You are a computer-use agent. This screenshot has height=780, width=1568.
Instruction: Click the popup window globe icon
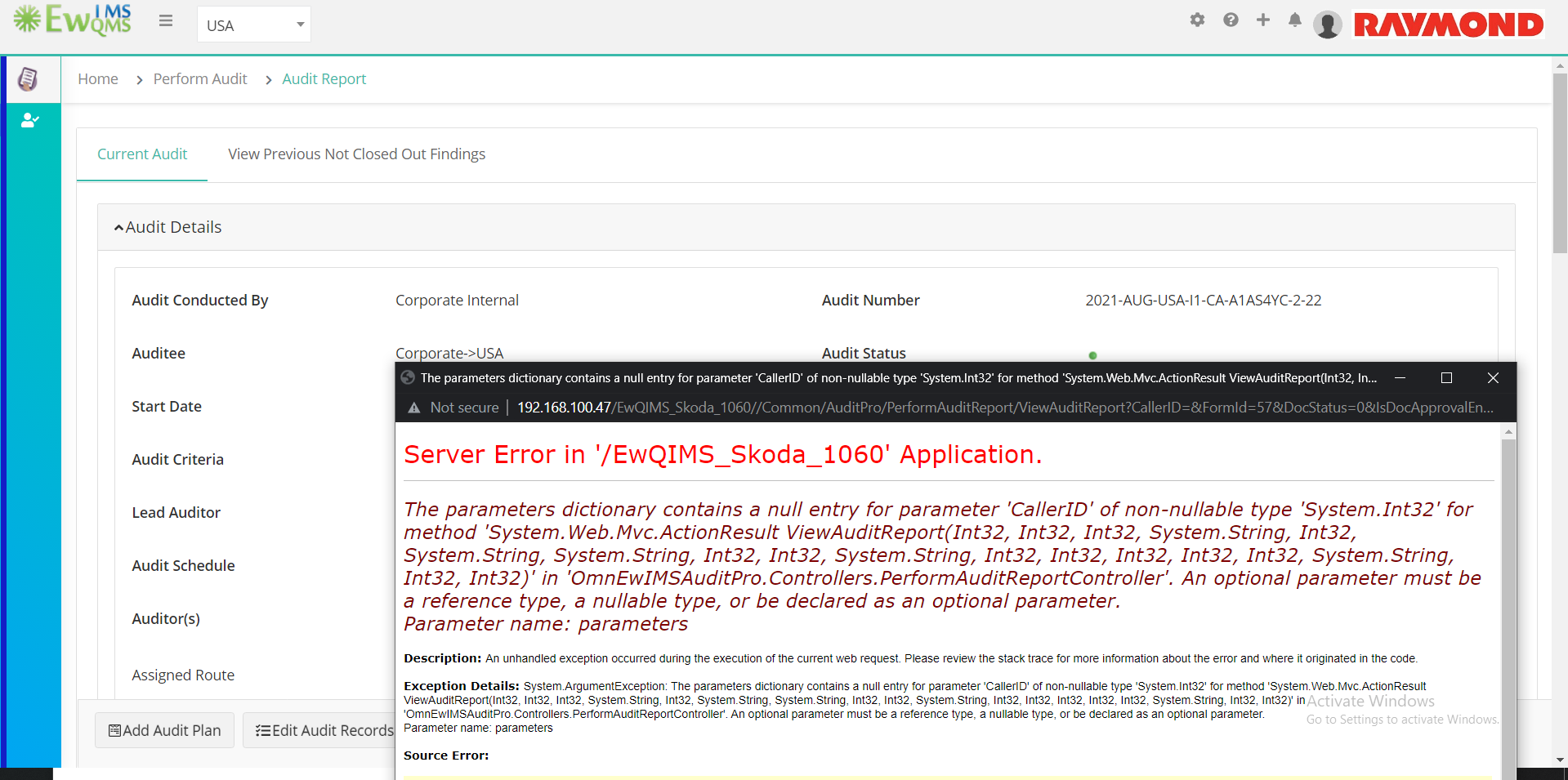408,377
